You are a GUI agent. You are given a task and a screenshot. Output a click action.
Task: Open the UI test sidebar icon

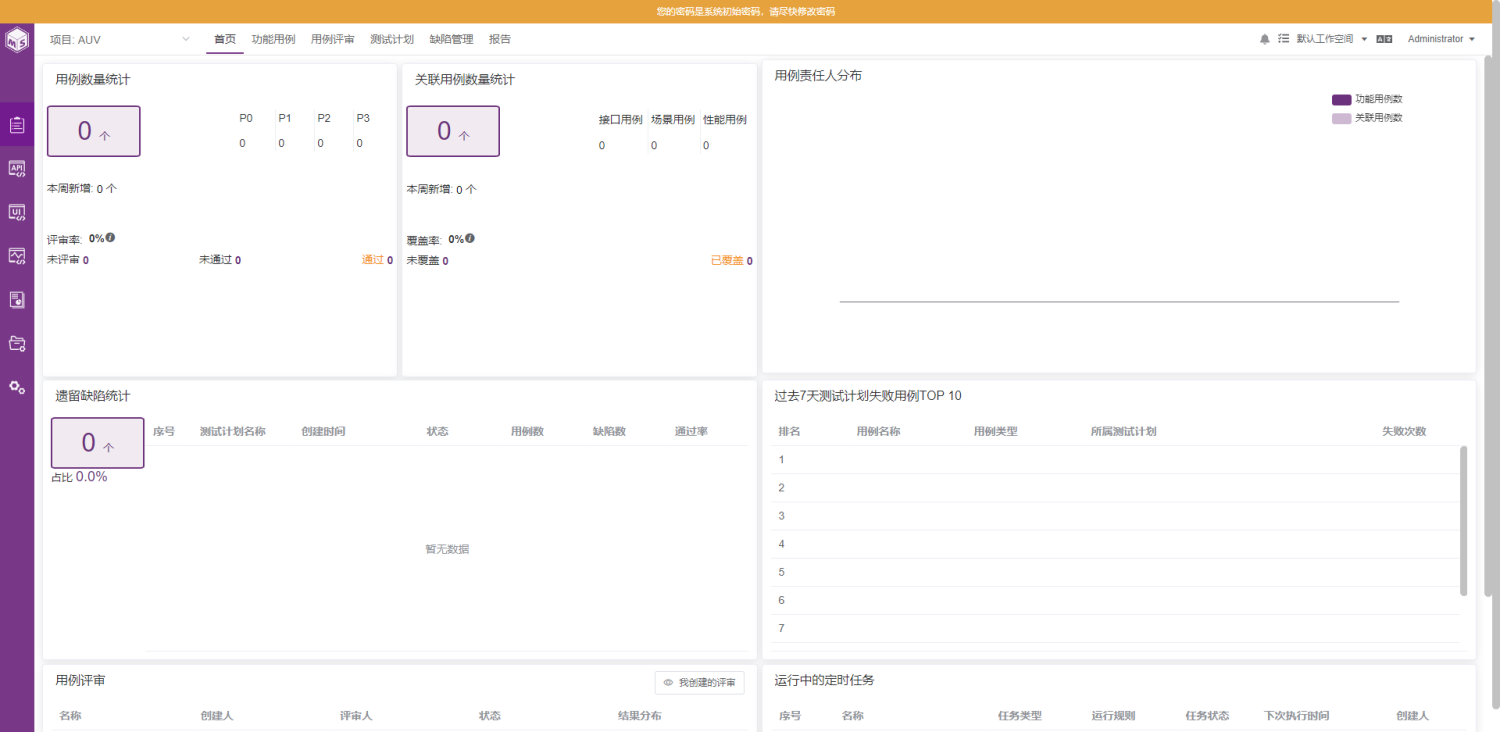coord(17,212)
